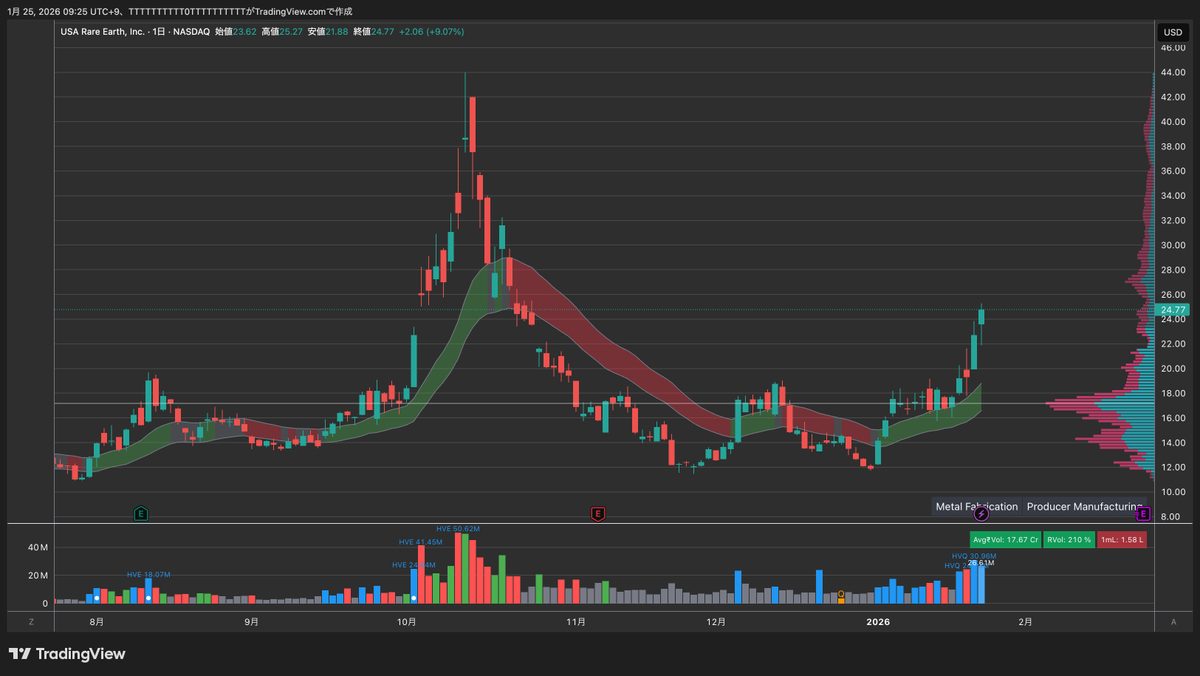Screen dimensions: 1200x676
Task: Click the purple E marker beside Producer Manufacturing
Action: click(1143, 514)
